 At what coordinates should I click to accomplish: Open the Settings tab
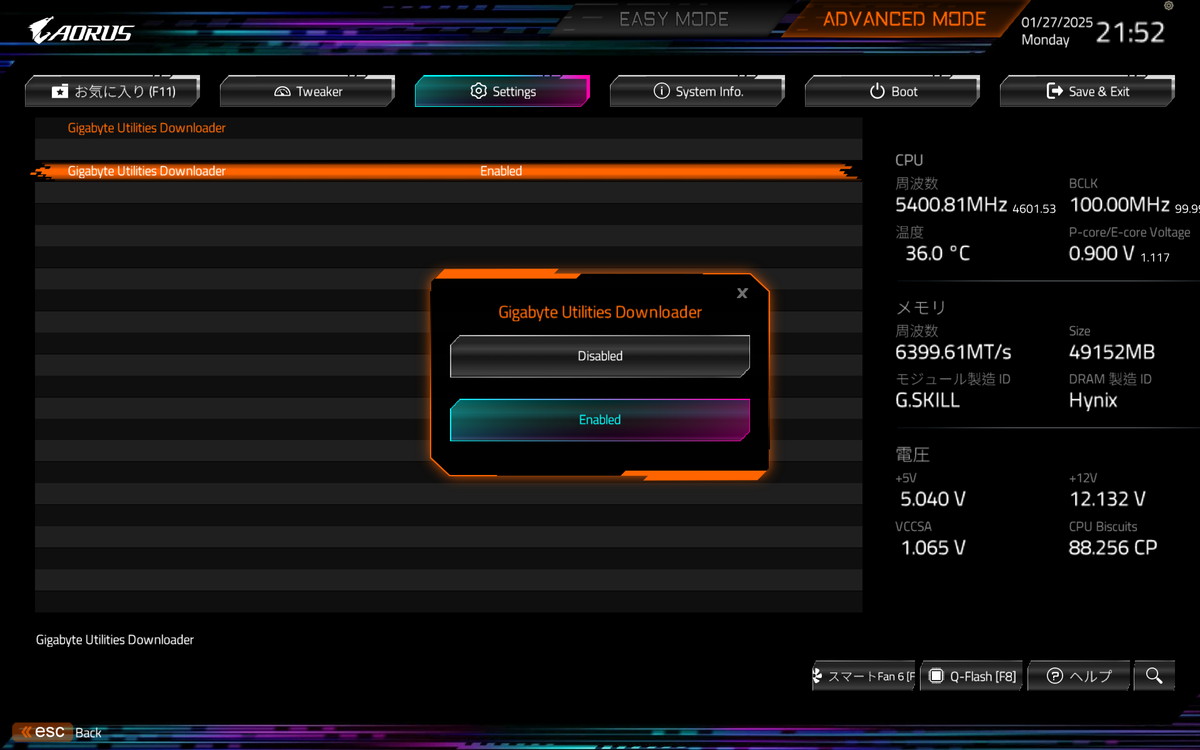502,91
